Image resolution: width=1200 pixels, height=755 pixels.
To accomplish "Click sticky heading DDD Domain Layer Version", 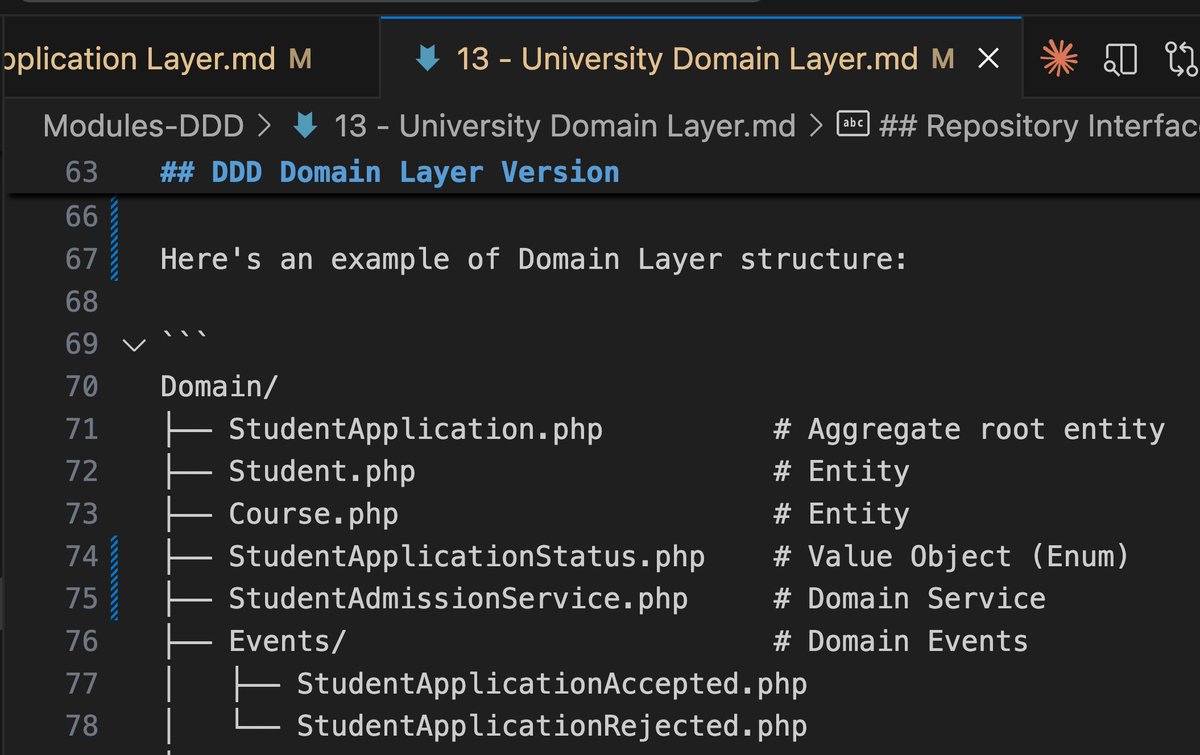I will (x=390, y=172).
